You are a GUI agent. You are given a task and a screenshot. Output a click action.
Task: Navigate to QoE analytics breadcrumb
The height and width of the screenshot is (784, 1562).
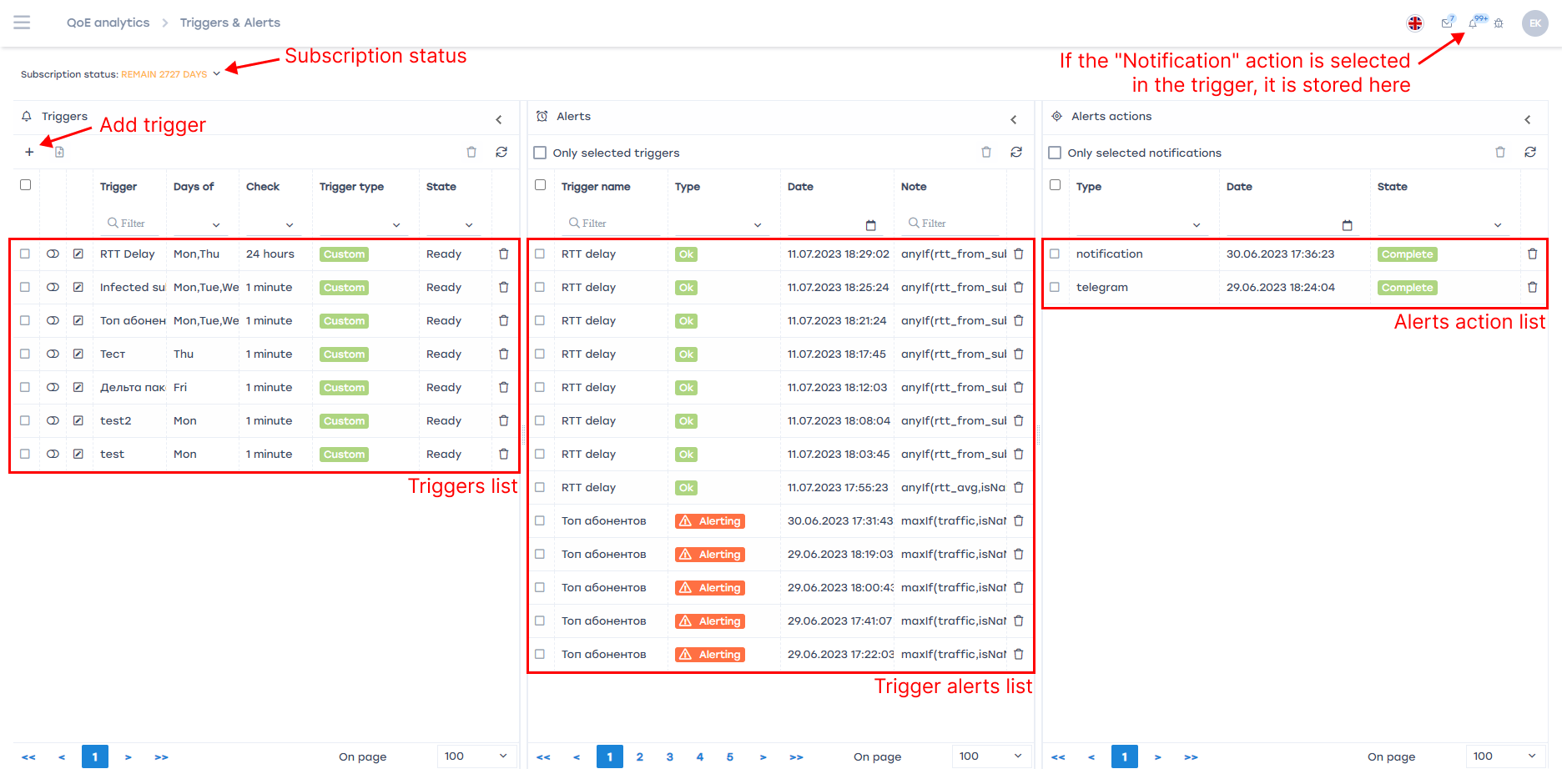(x=108, y=23)
